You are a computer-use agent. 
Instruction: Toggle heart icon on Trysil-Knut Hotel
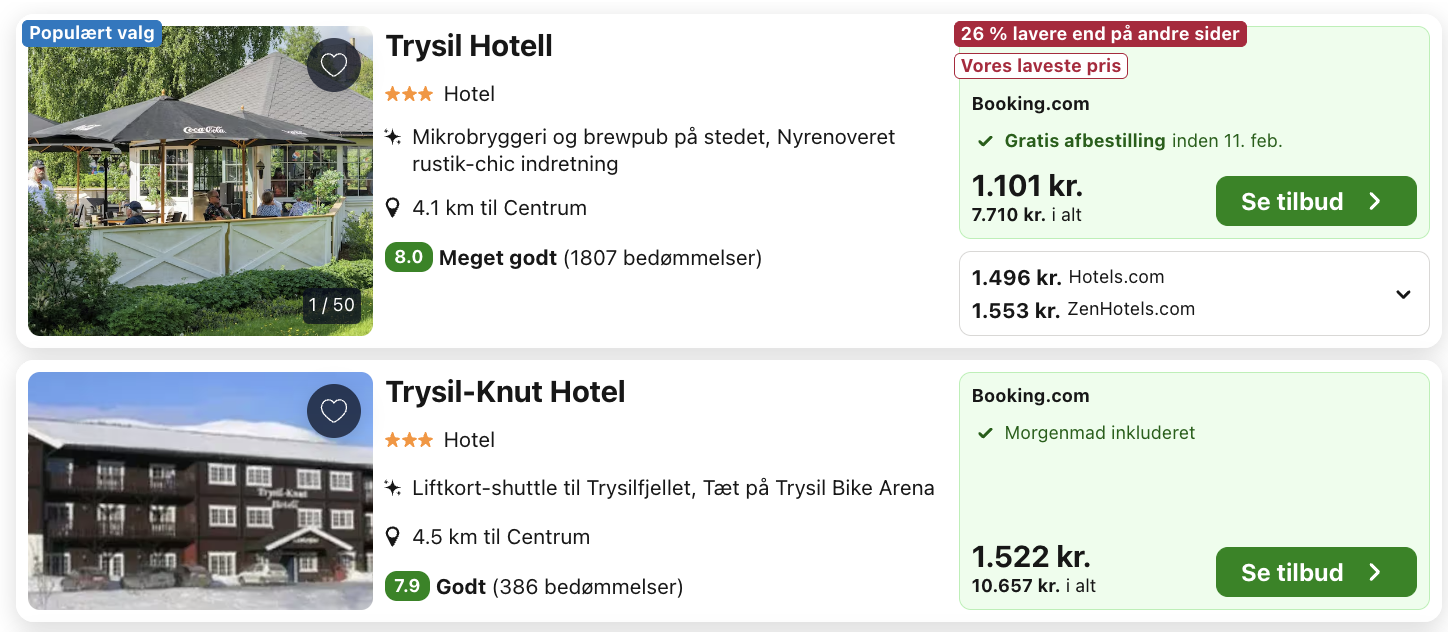point(333,411)
